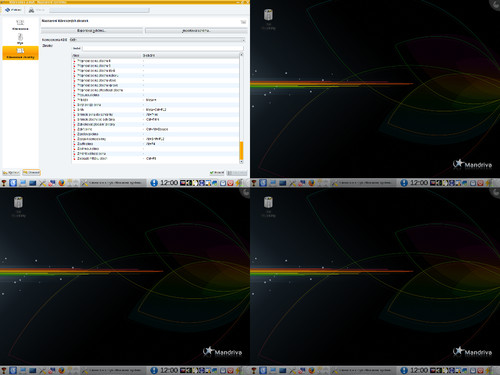
Task: Click the orange-outlined Defaults button
Action: point(31,172)
